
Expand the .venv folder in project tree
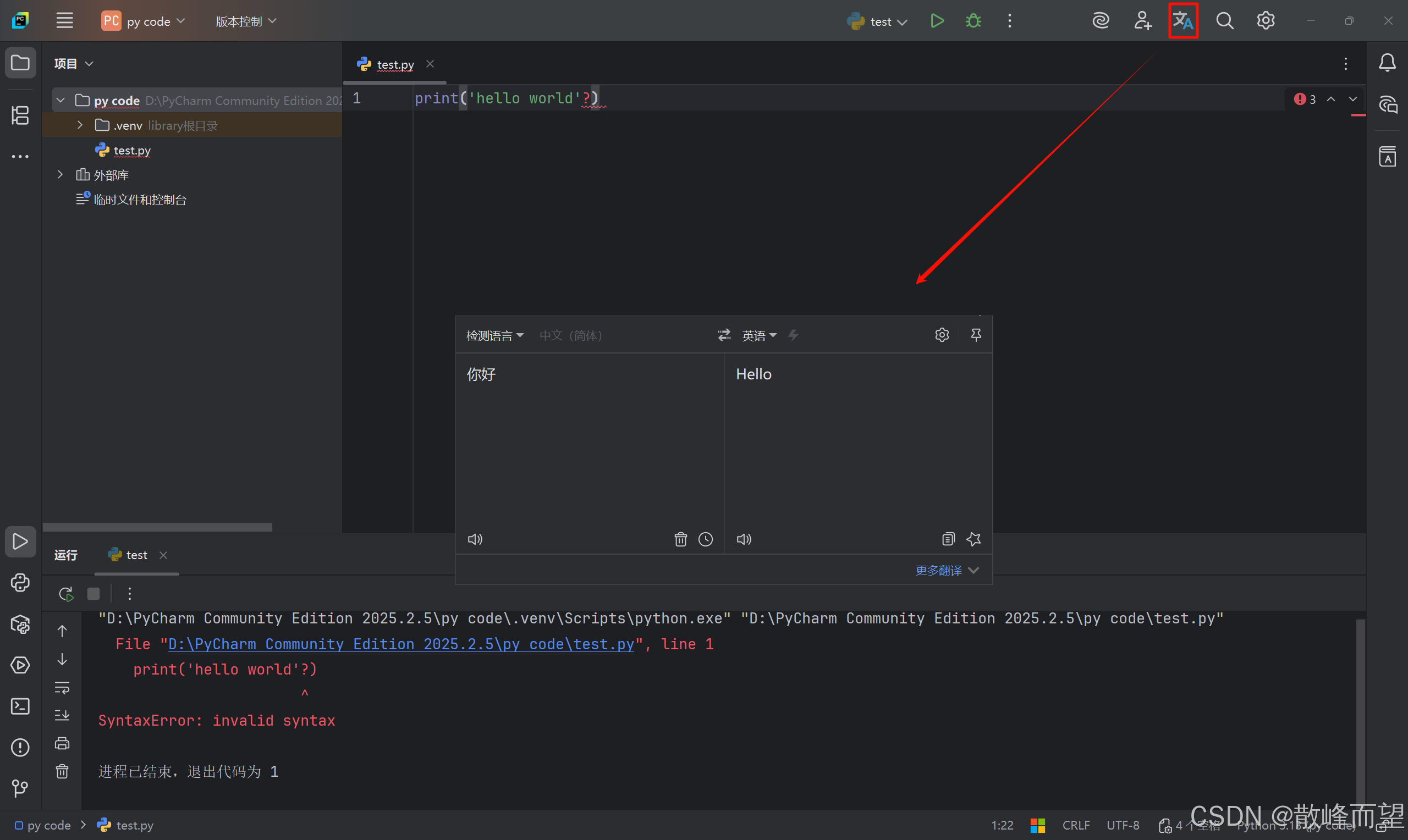click(80, 125)
